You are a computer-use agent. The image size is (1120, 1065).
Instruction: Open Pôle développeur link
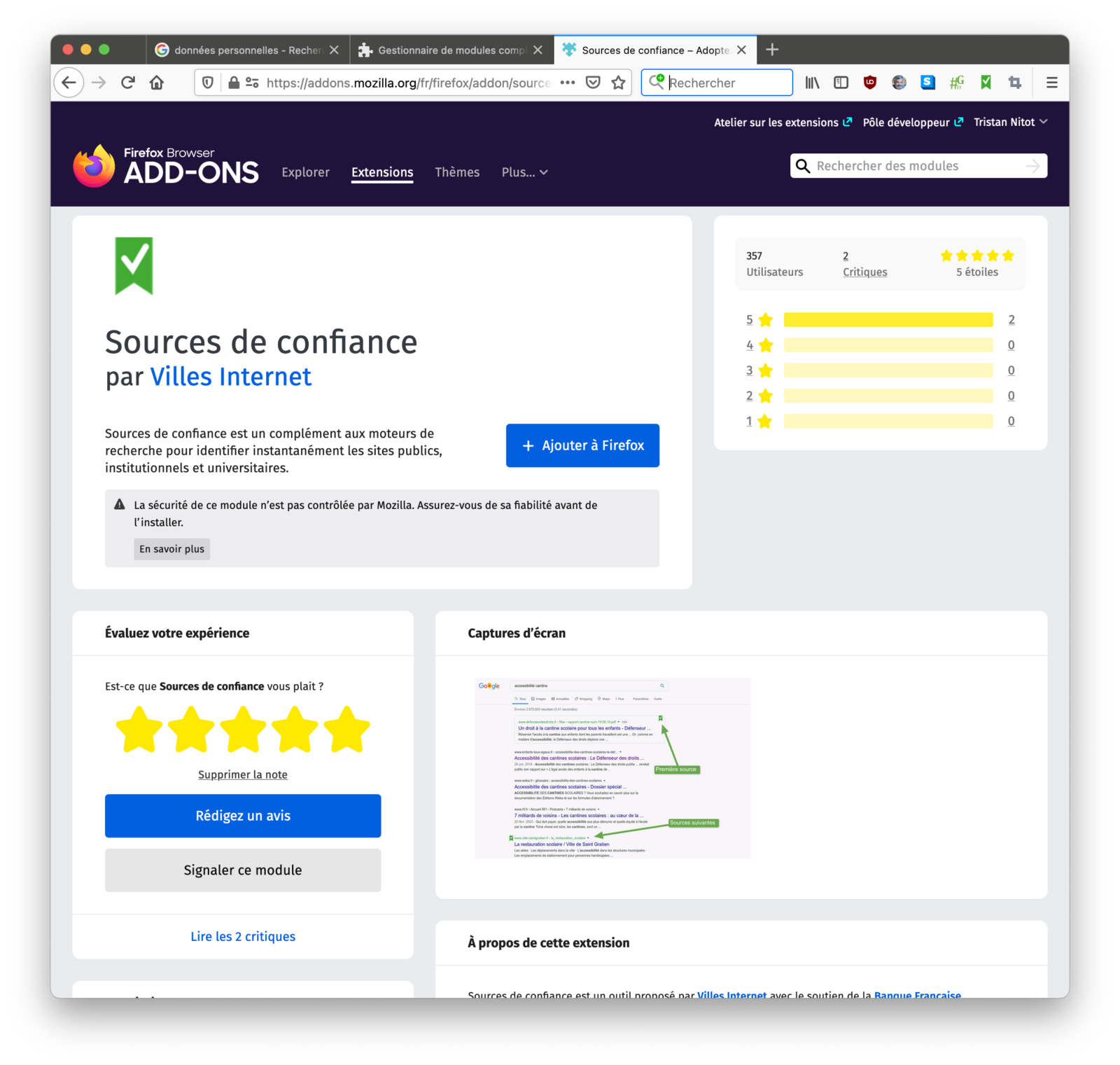pos(913,123)
